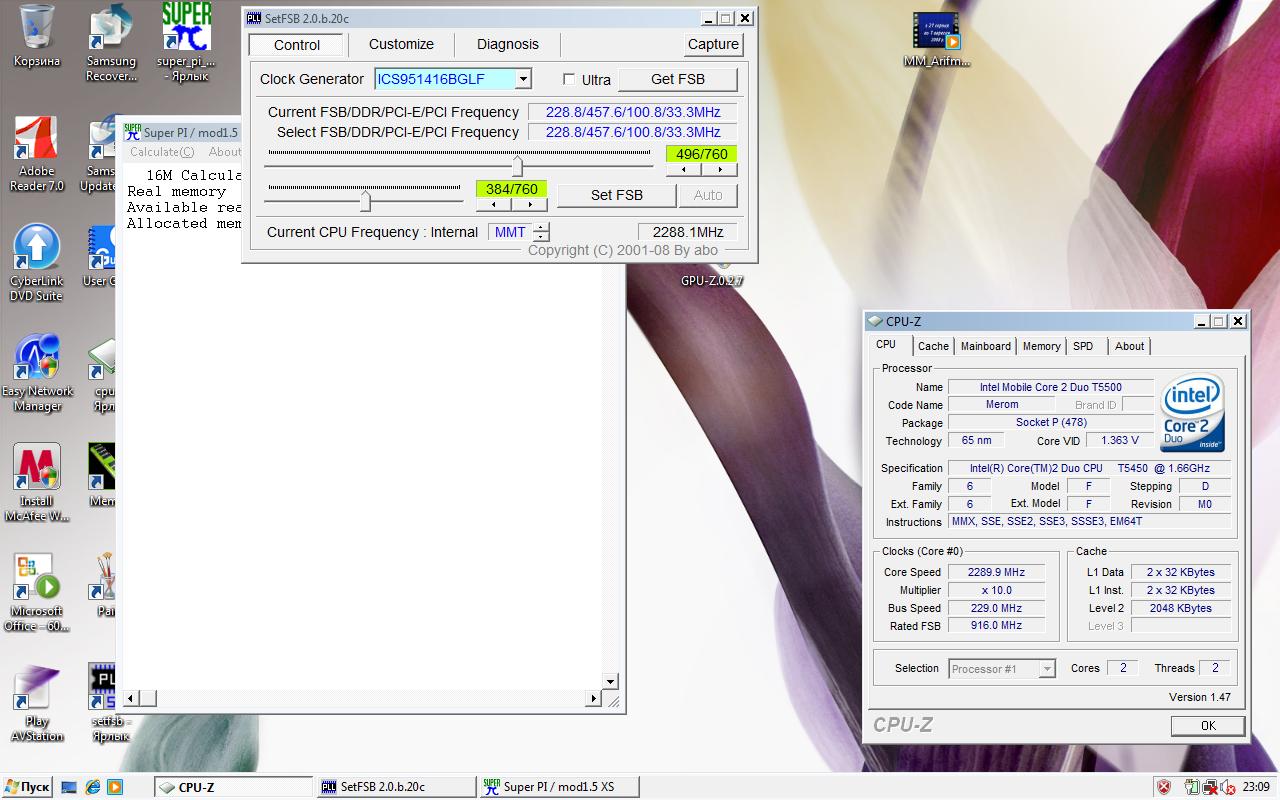This screenshot has height=800, width=1280.
Task: Click the SetFSB title bar icon
Action: point(254,18)
